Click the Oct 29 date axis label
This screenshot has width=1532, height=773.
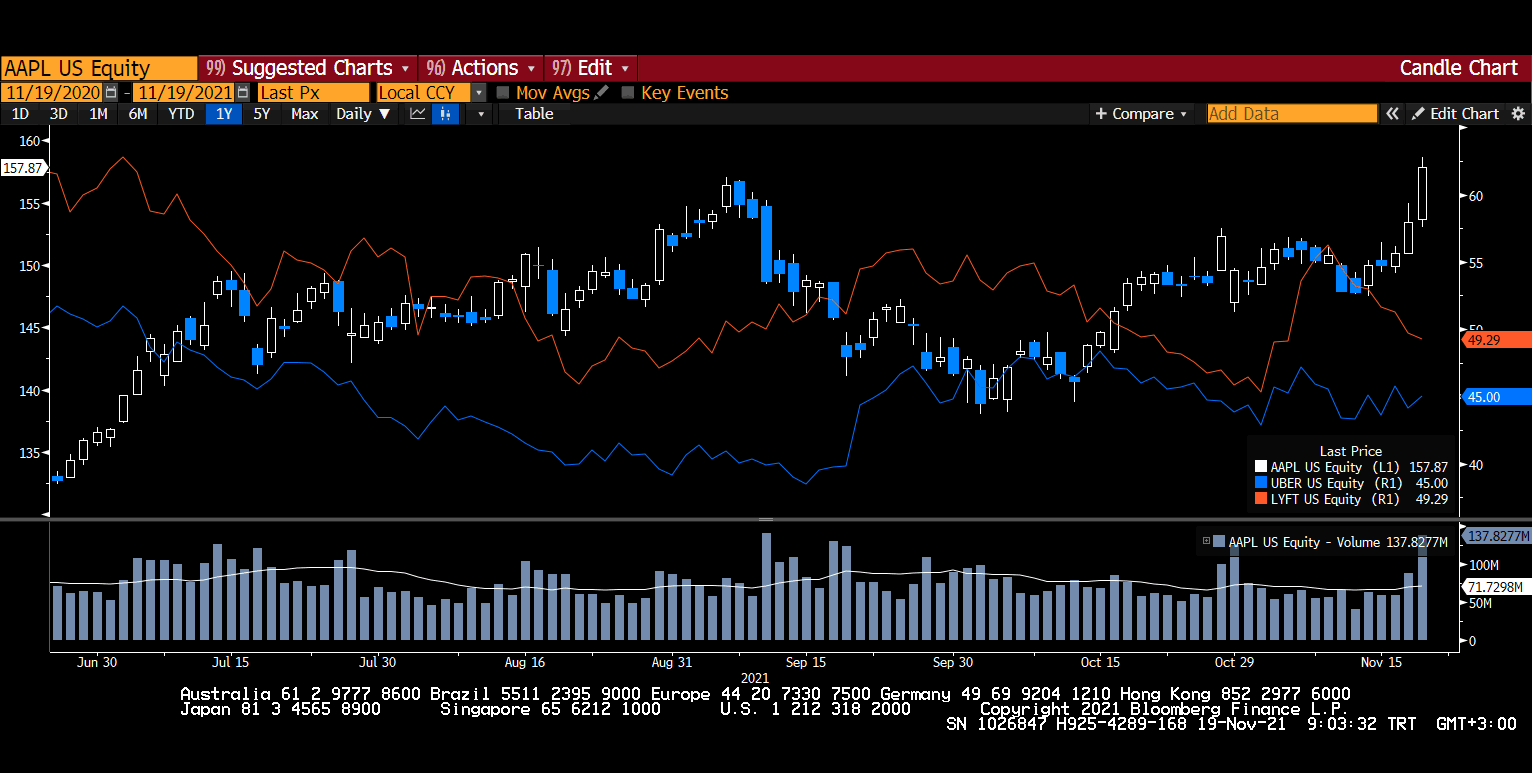[x=1233, y=662]
